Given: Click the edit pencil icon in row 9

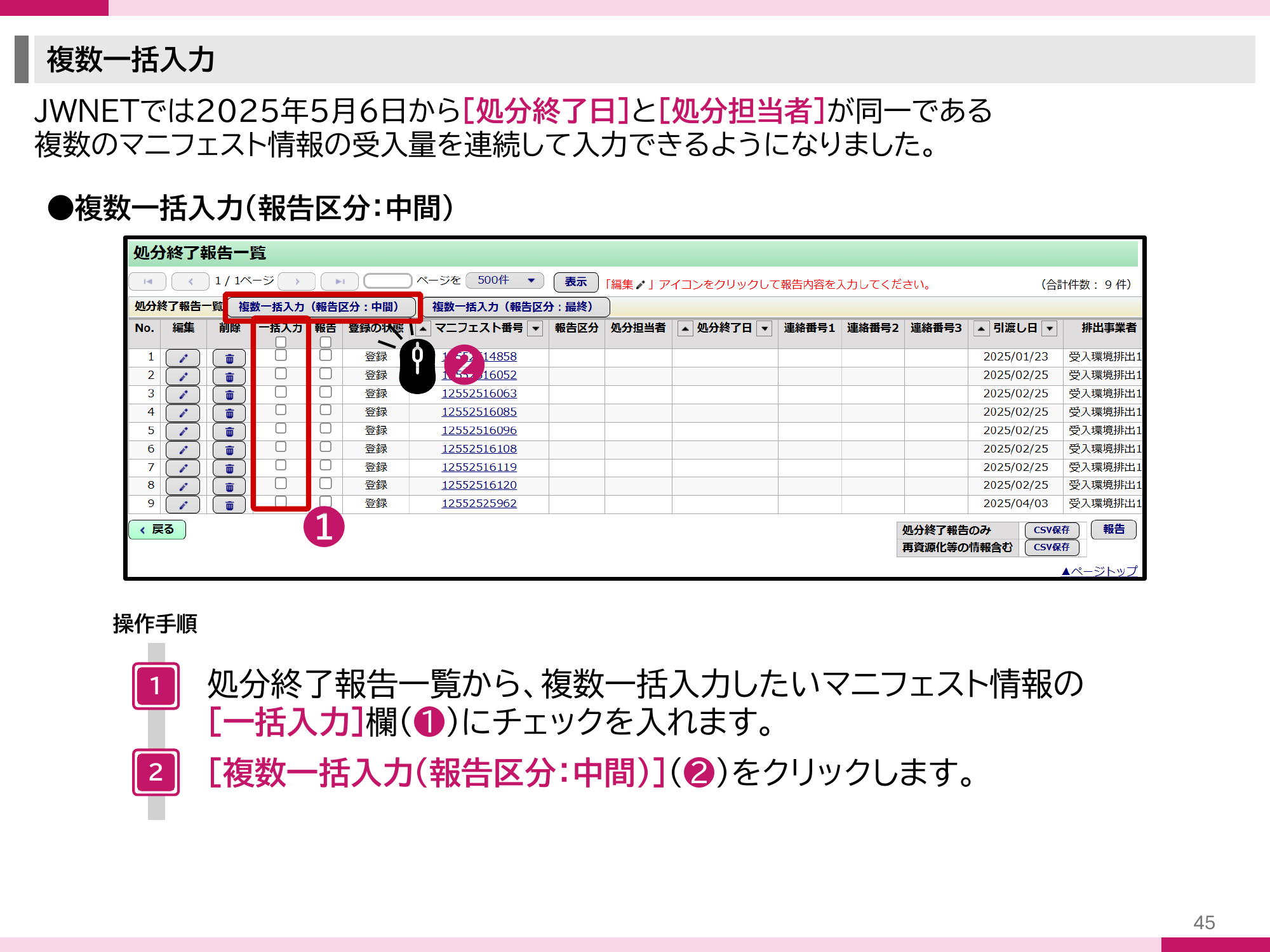Looking at the screenshot, I should (183, 505).
